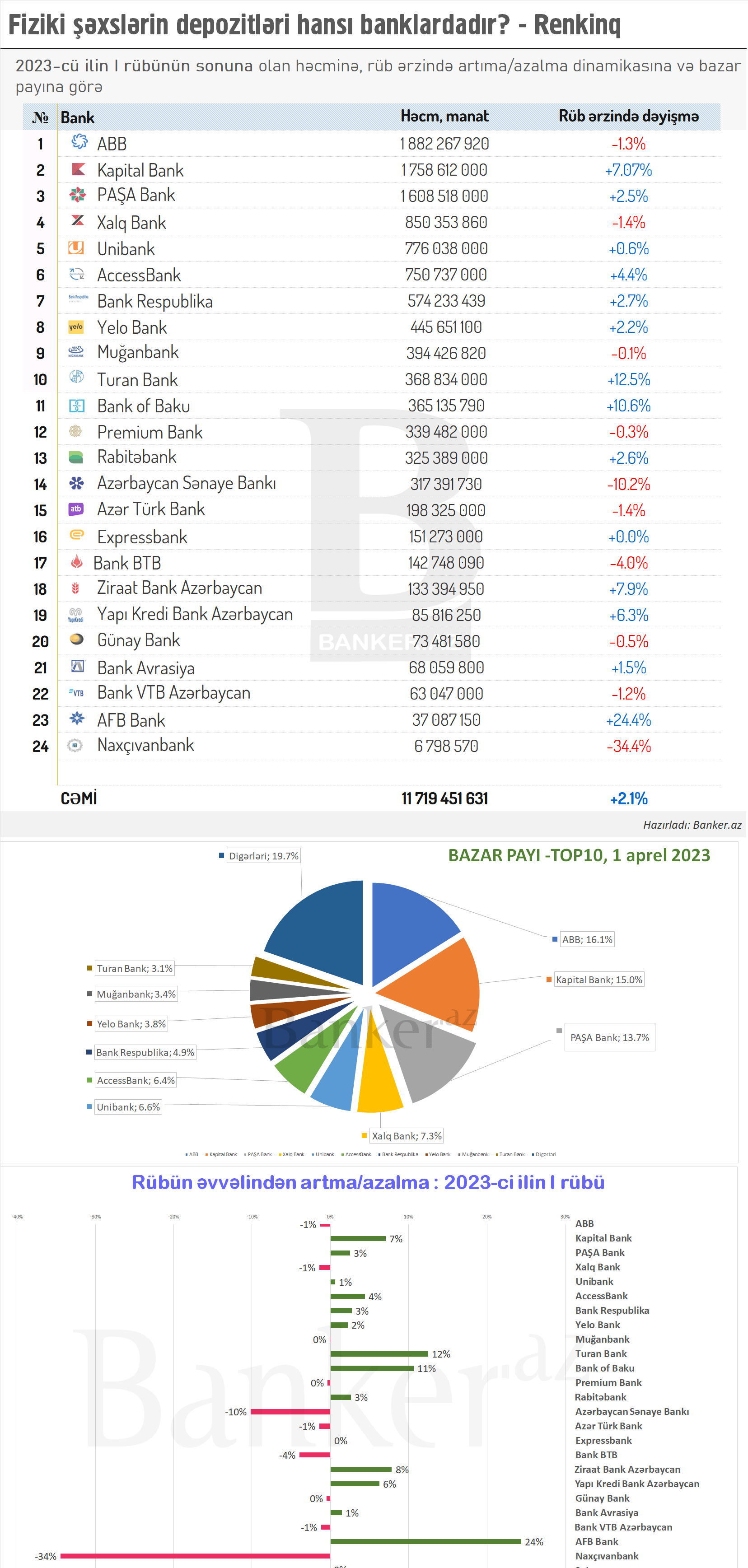Click the Kapital Bank logo icon
The width and height of the screenshot is (748, 1568).
78,169
